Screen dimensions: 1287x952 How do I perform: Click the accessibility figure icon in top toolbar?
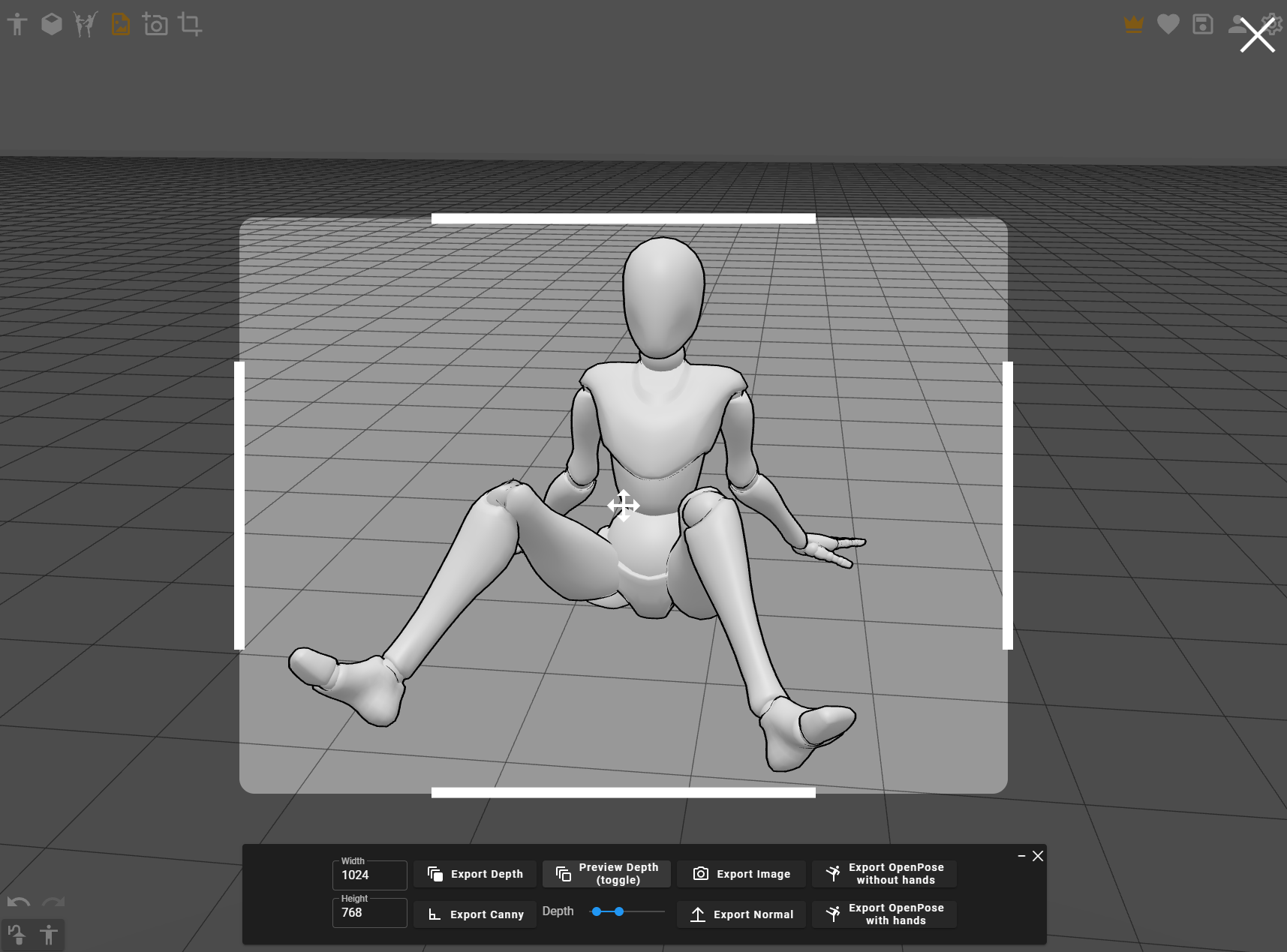[x=17, y=25]
